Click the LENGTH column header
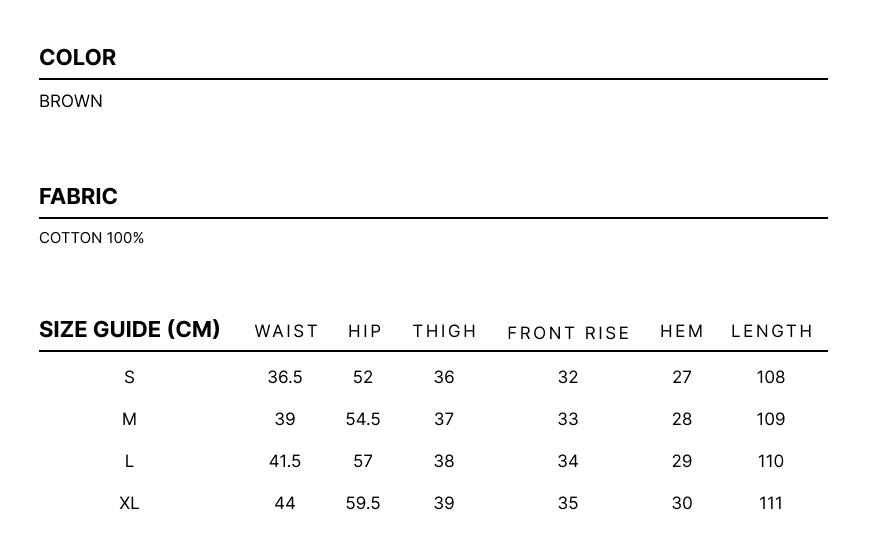Image resolution: width=874 pixels, height=543 pixels. pos(772,331)
